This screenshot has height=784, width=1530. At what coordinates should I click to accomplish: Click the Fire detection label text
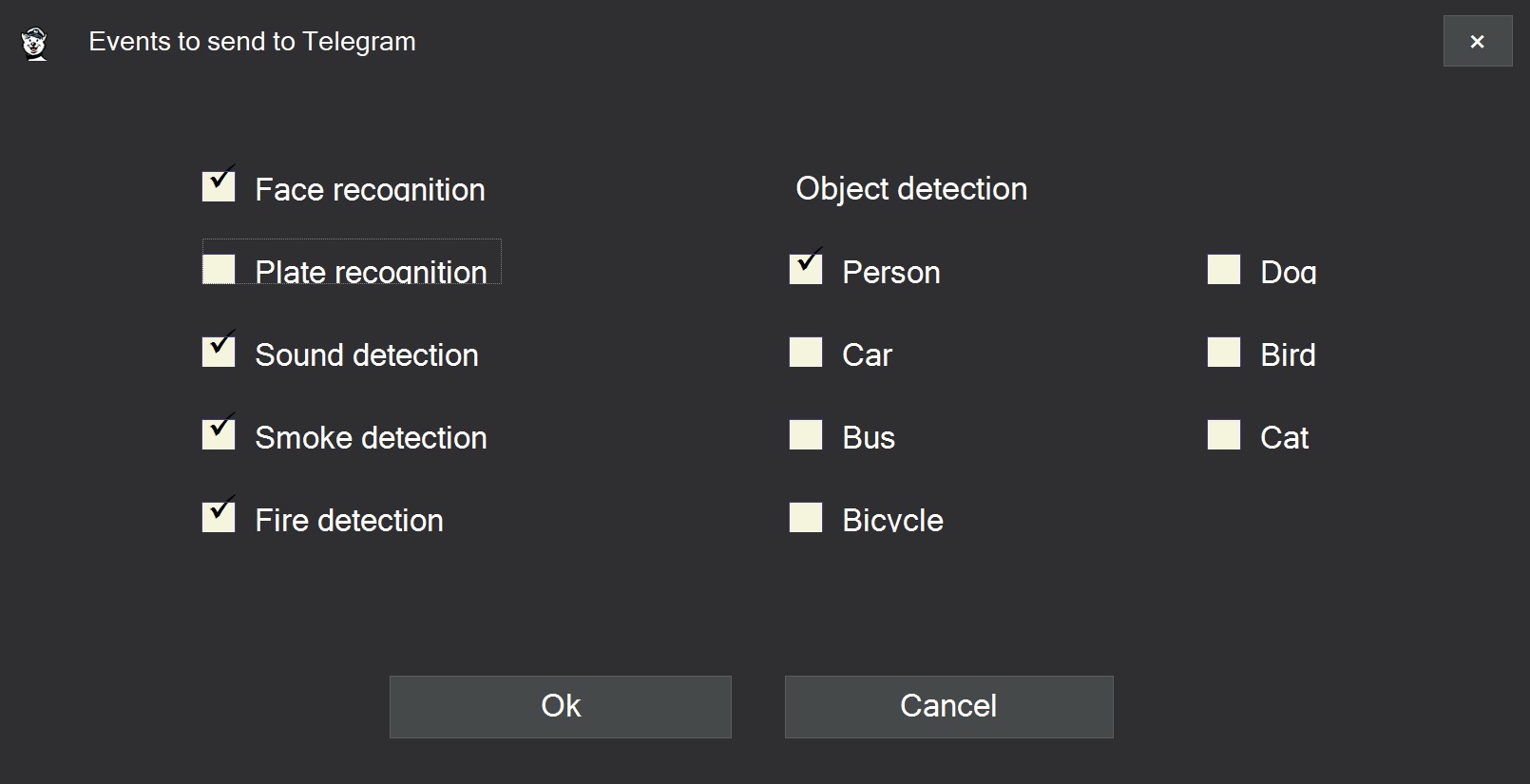349,520
